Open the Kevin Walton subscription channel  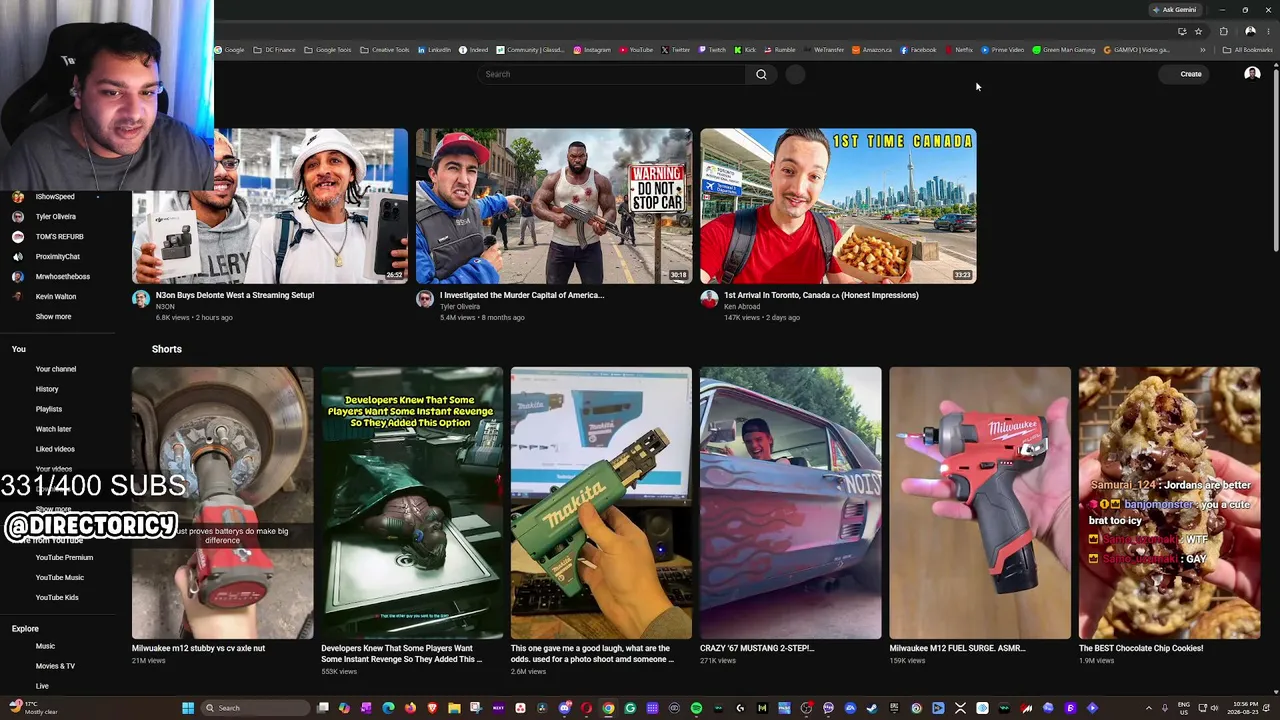(56, 297)
